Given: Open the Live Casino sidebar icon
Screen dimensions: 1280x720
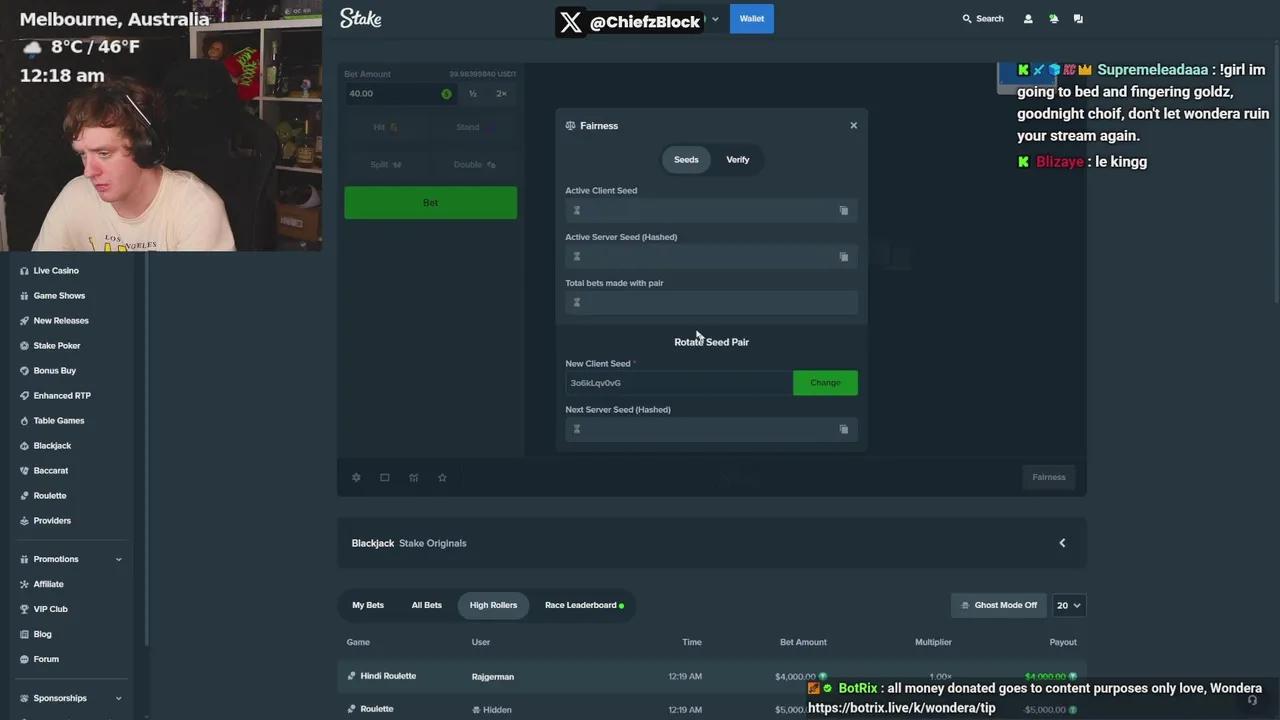Looking at the screenshot, I should pos(24,271).
